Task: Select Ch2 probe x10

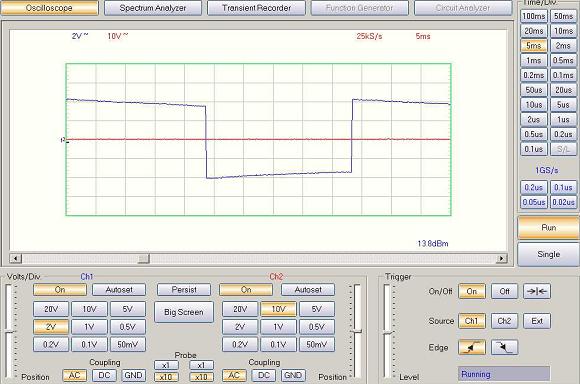Action: click(x=202, y=377)
